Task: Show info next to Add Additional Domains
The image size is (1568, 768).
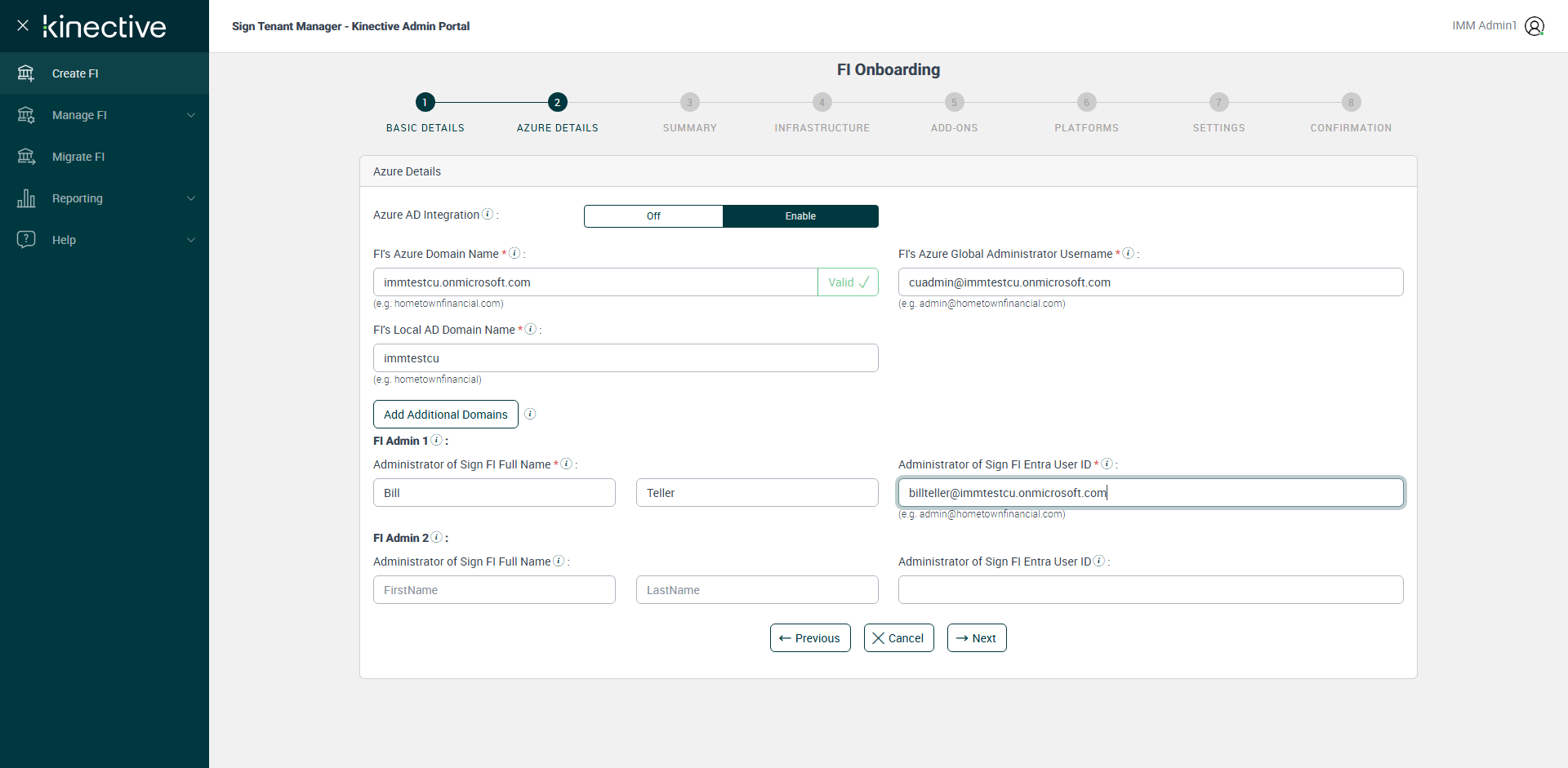Action: 530,414
